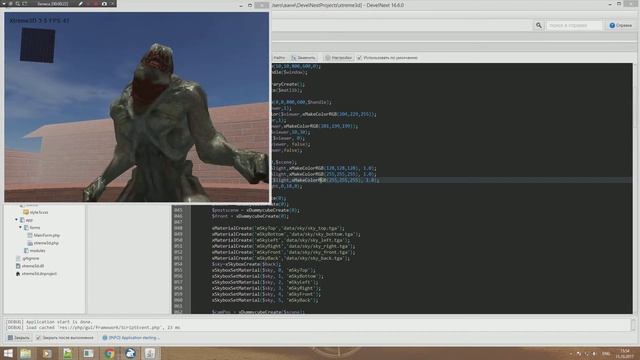
Task: Select xtreme3d.dll in project tree
Action: tap(33, 266)
